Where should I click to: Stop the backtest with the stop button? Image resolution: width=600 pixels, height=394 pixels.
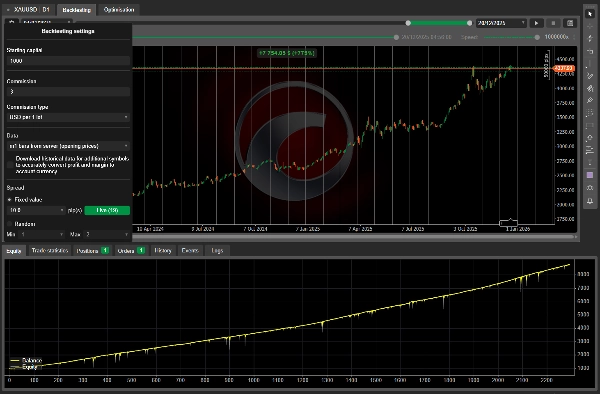click(553, 23)
